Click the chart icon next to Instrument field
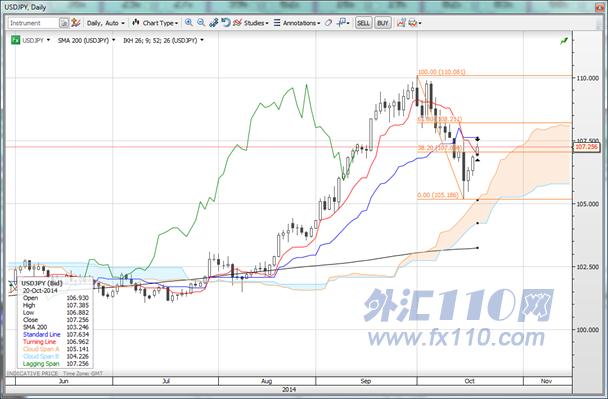608x399 pixels. click(x=76, y=23)
